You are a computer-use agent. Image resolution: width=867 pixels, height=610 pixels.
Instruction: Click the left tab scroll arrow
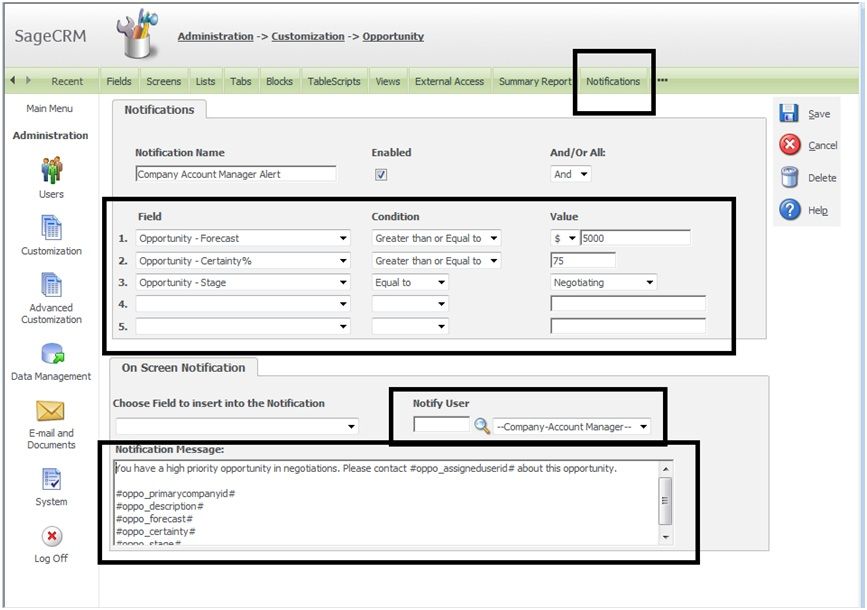click(13, 80)
